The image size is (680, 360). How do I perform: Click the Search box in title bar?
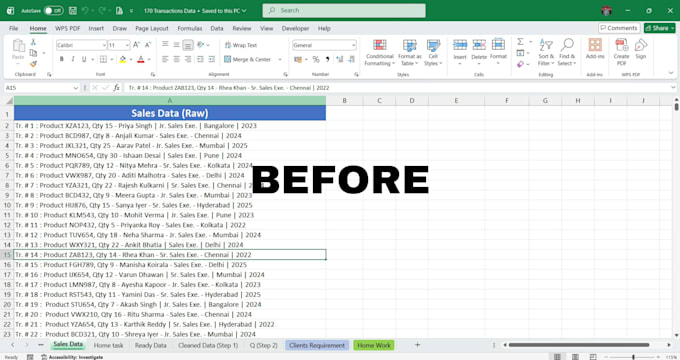coord(344,10)
